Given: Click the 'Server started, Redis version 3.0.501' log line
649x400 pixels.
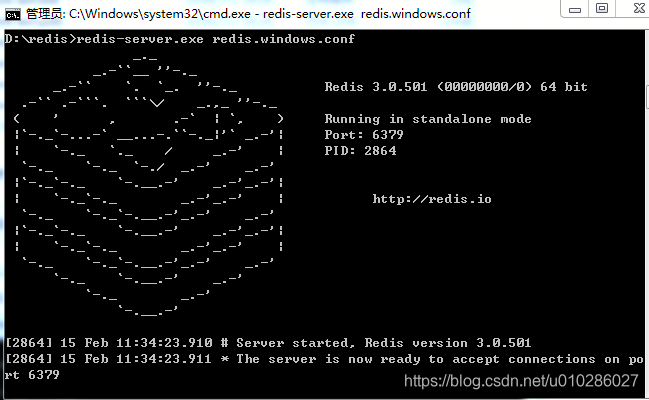Looking at the screenshot, I should coord(268,343).
